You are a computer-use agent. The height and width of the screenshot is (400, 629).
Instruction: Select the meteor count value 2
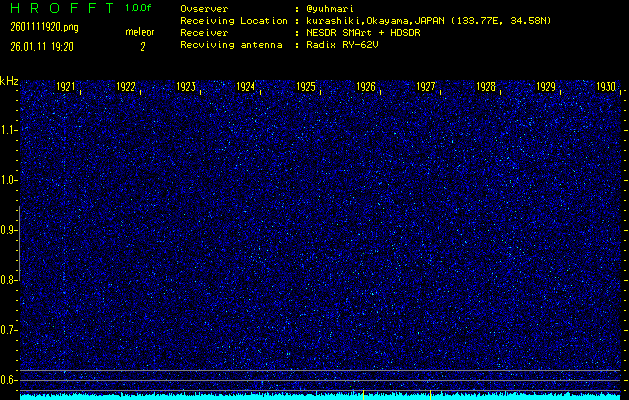pyautogui.click(x=142, y=47)
